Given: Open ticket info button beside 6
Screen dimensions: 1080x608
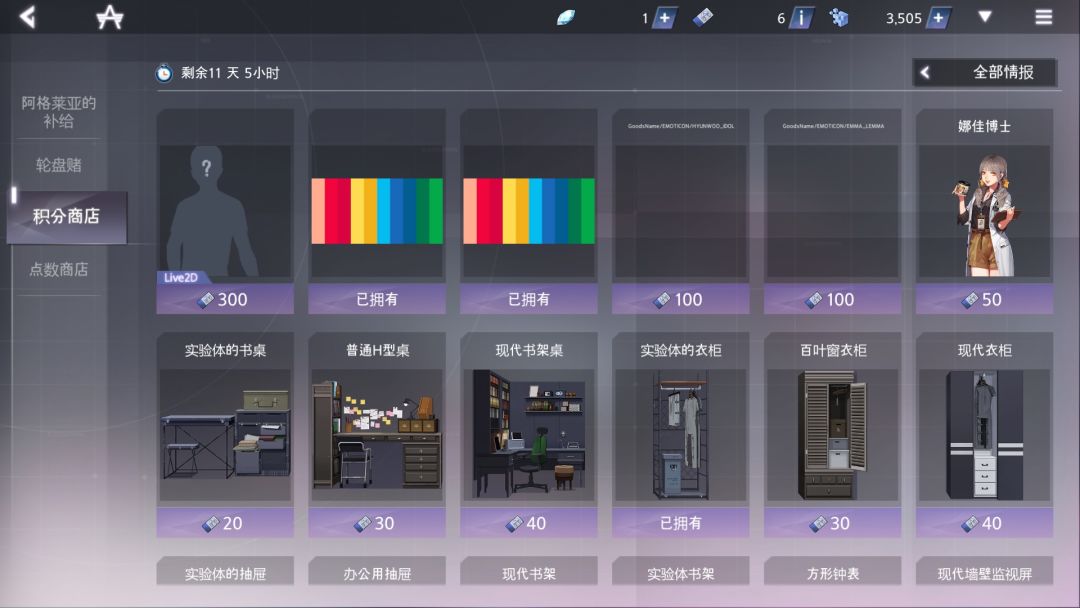Looking at the screenshot, I should point(801,18).
